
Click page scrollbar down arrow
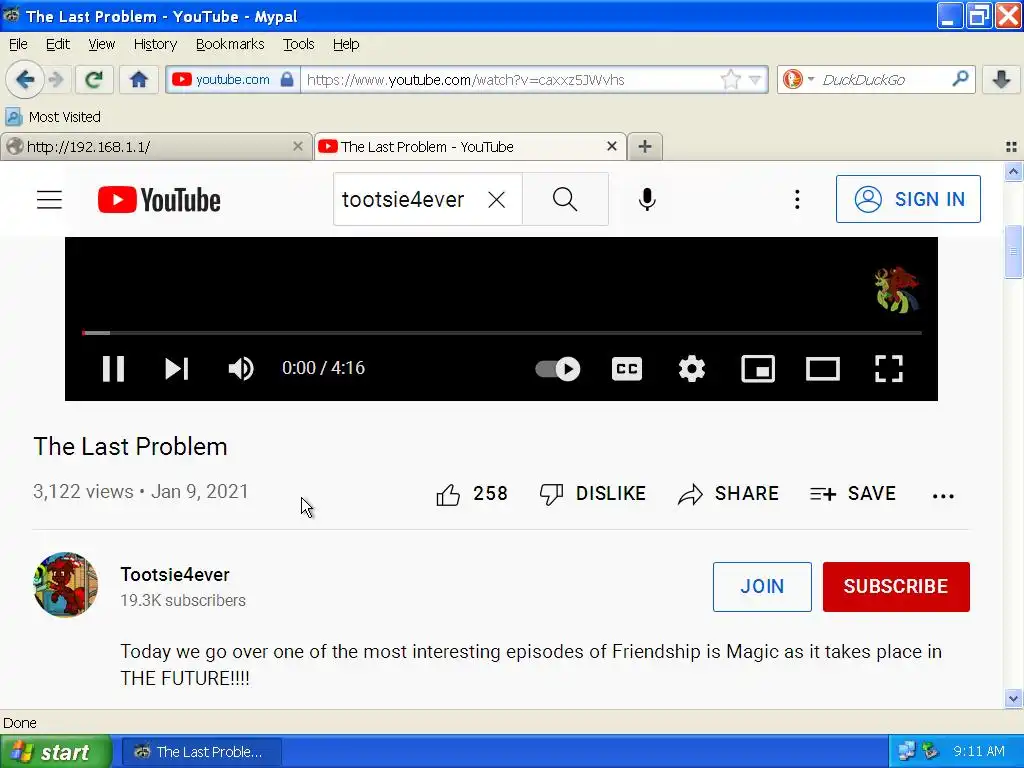pos(1013,698)
